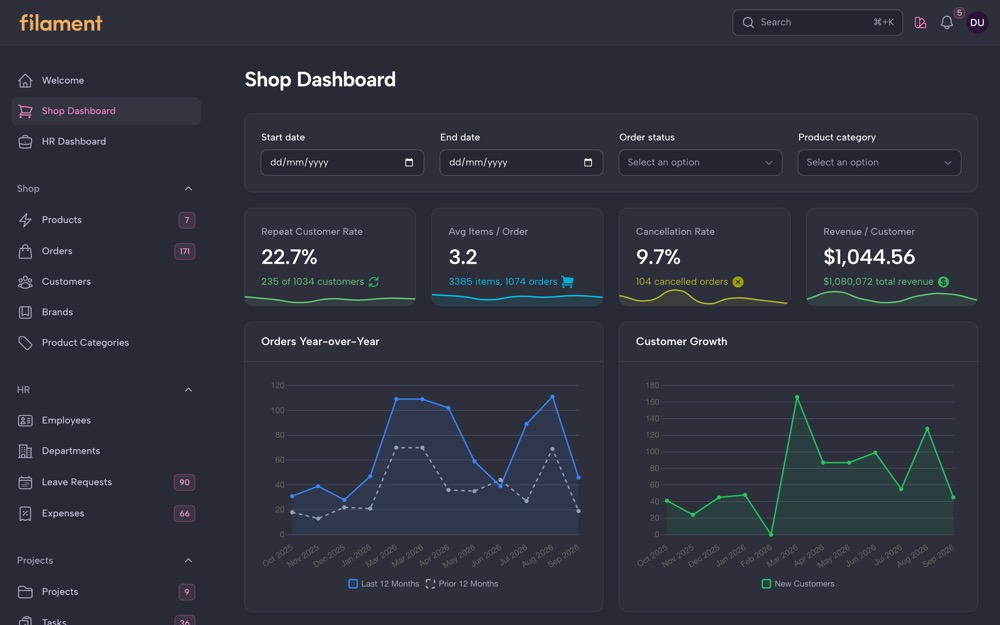The width and height of the screenshot is (1000, 625).
Task: Collapse the Shop navigation group
Action: point(188,189)
